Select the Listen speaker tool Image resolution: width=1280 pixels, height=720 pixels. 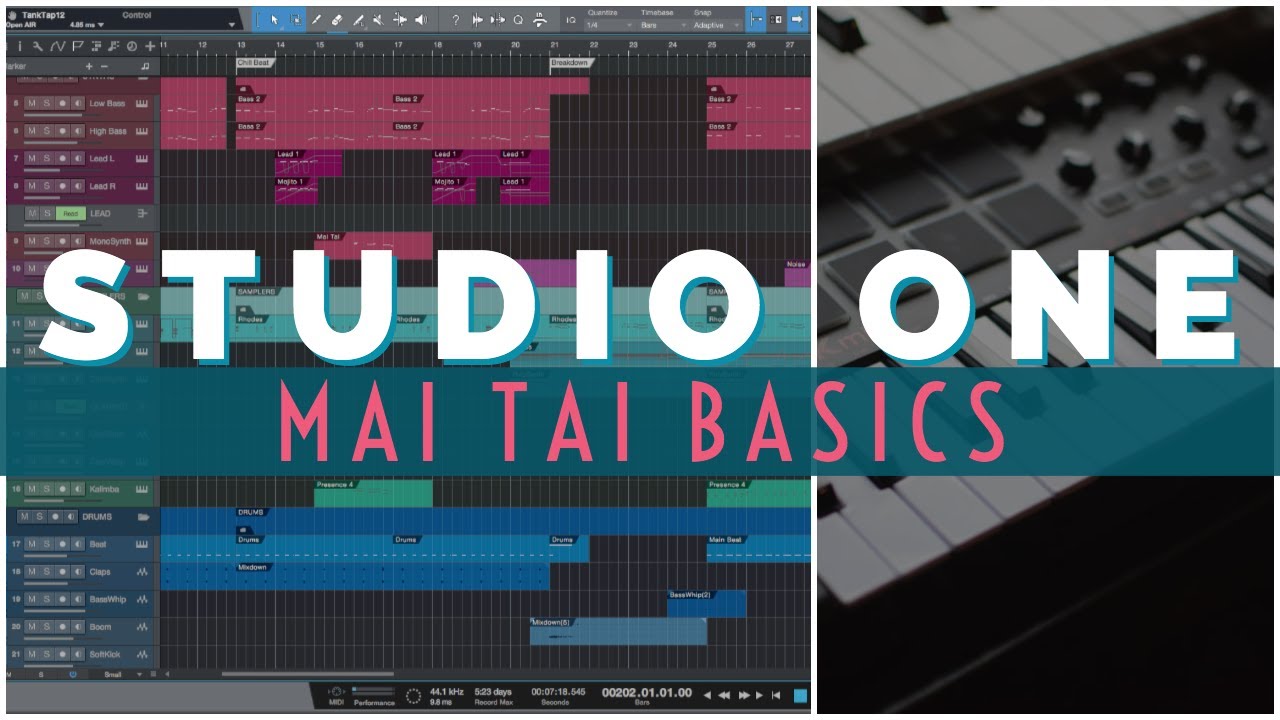pos(420,19)
